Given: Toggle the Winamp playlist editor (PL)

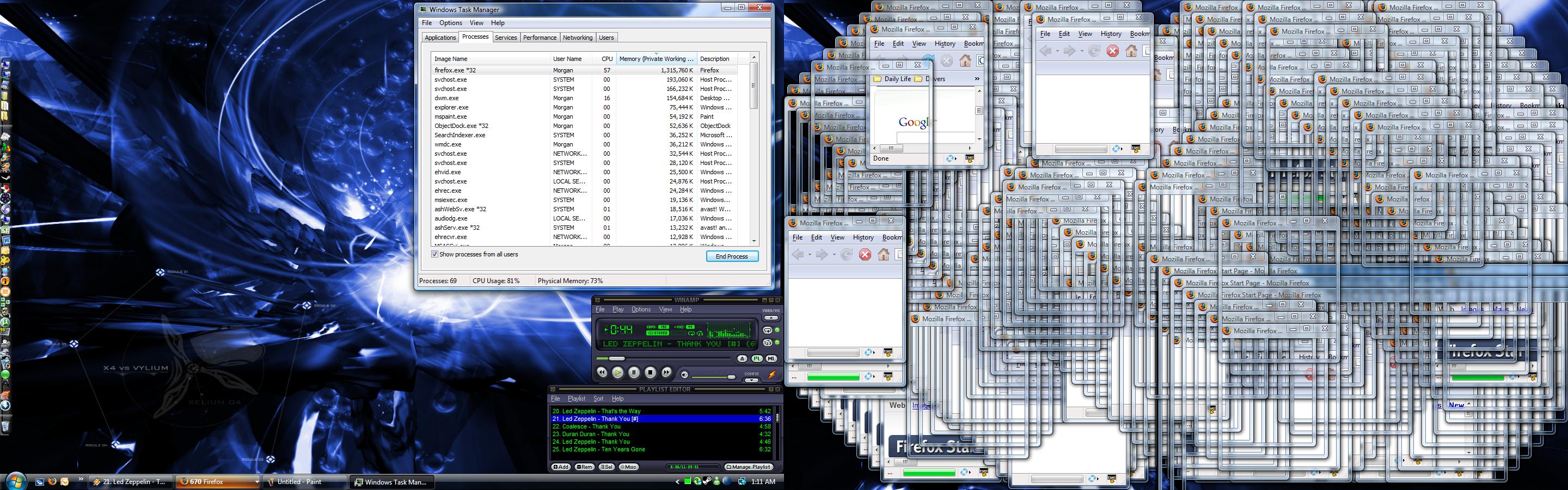Looking at the screenshot, I should coord(757,359).
